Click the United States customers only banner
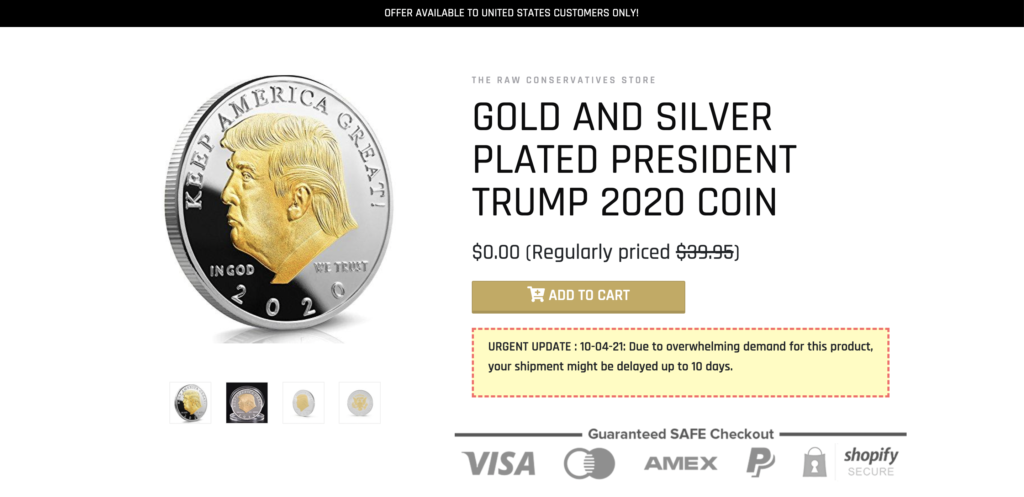 (511, 13)
